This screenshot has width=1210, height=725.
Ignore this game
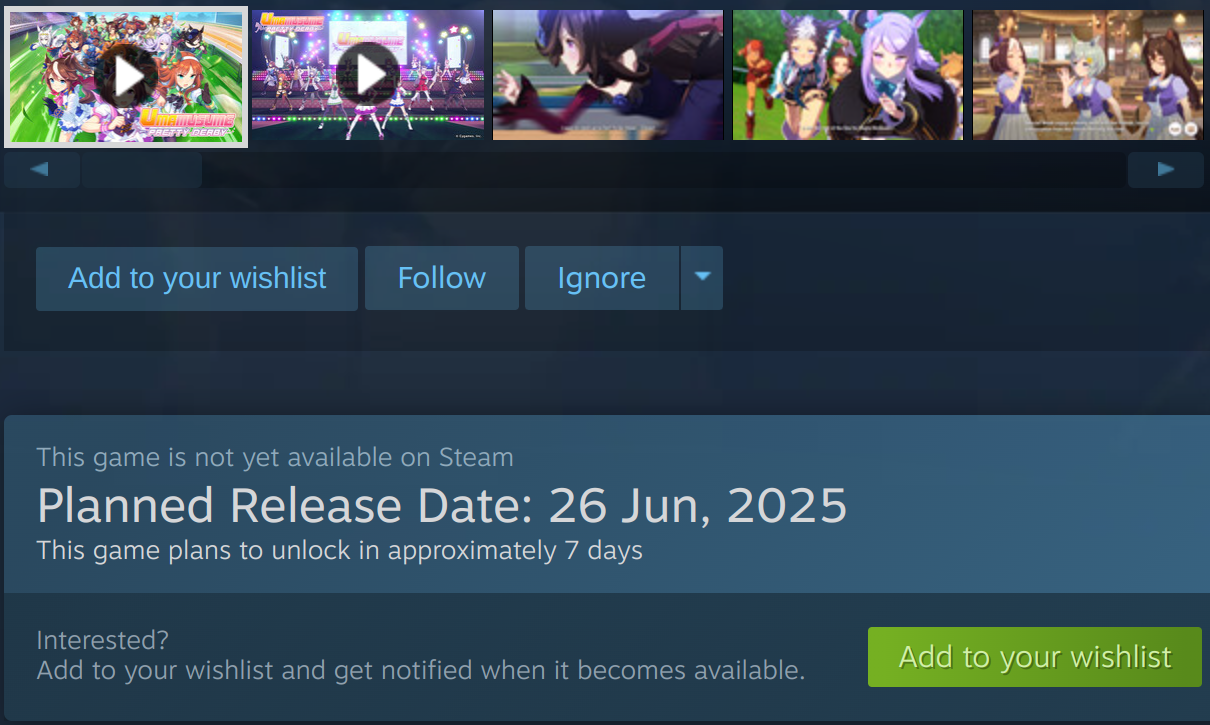click(x=602, y=278)
